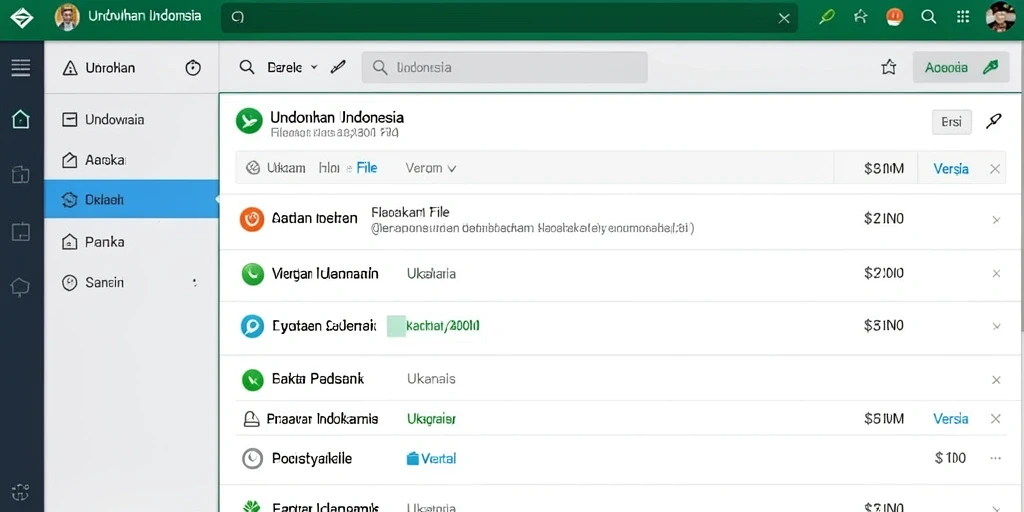
Task: Click the pin icon next to Ersi
Action: [x=993, y=121]
